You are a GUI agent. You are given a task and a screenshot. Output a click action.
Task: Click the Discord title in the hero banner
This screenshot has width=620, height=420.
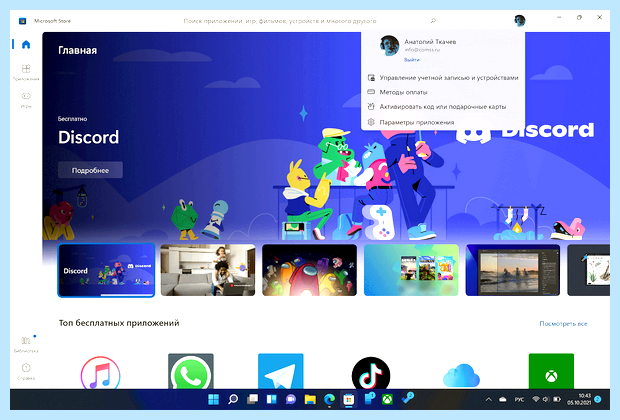click(88, 137)
